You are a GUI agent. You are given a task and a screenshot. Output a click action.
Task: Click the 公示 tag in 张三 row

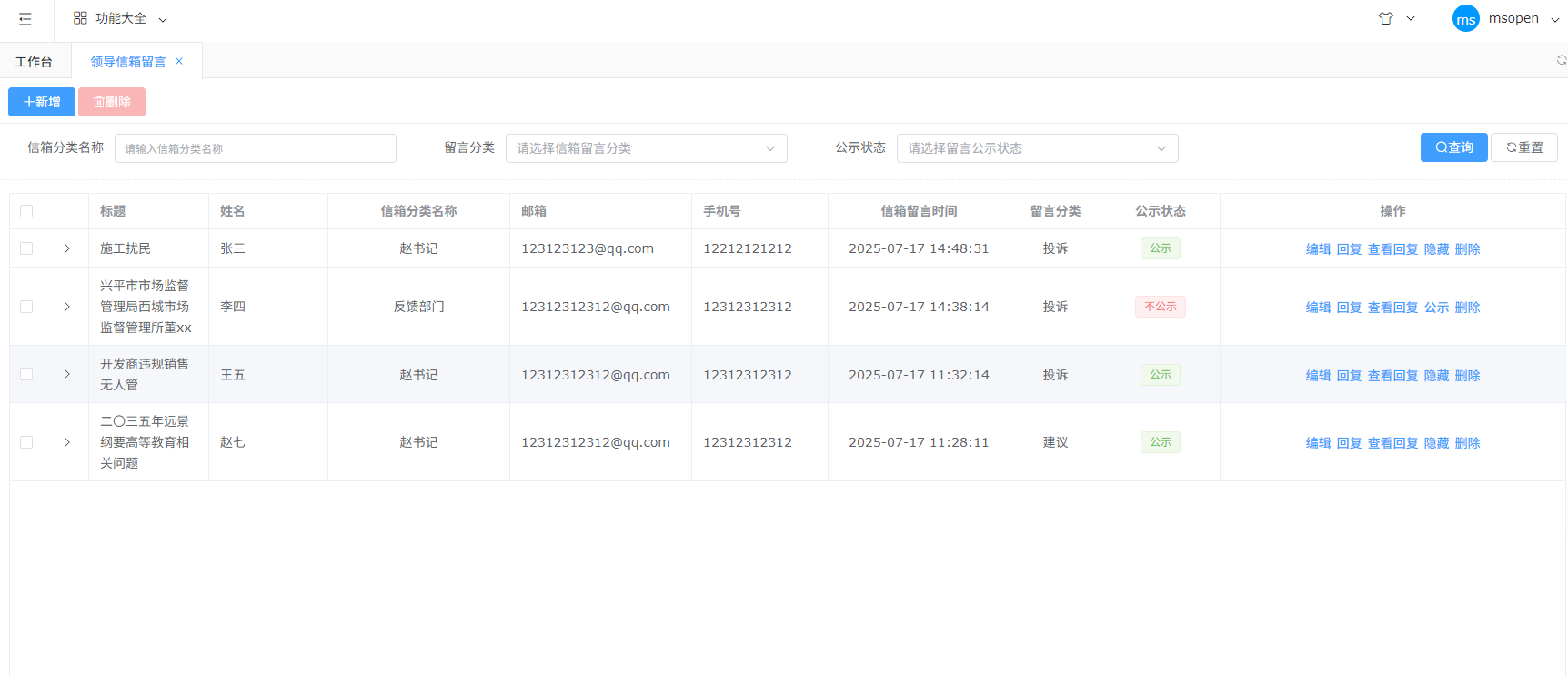pyautogui.click(x=1161, y=248)
